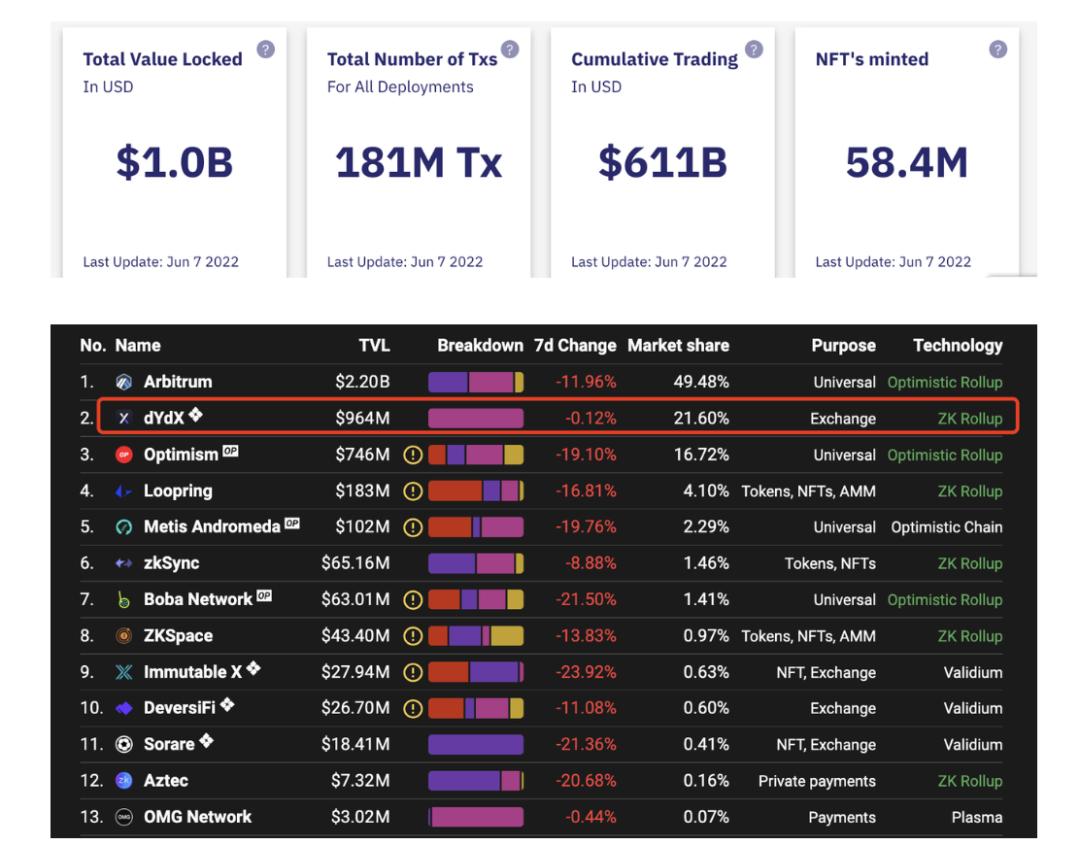
Task: Click the Immutable X logo icon
Action: coord(124,672)
